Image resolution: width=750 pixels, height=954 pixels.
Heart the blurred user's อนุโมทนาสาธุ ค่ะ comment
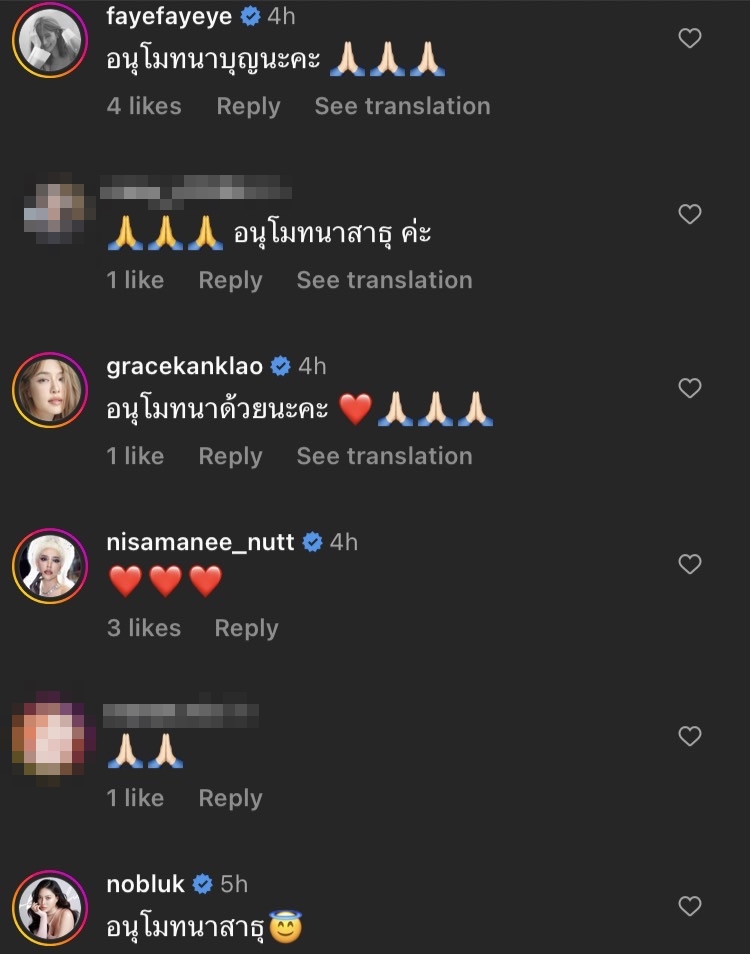coord(690,214)
